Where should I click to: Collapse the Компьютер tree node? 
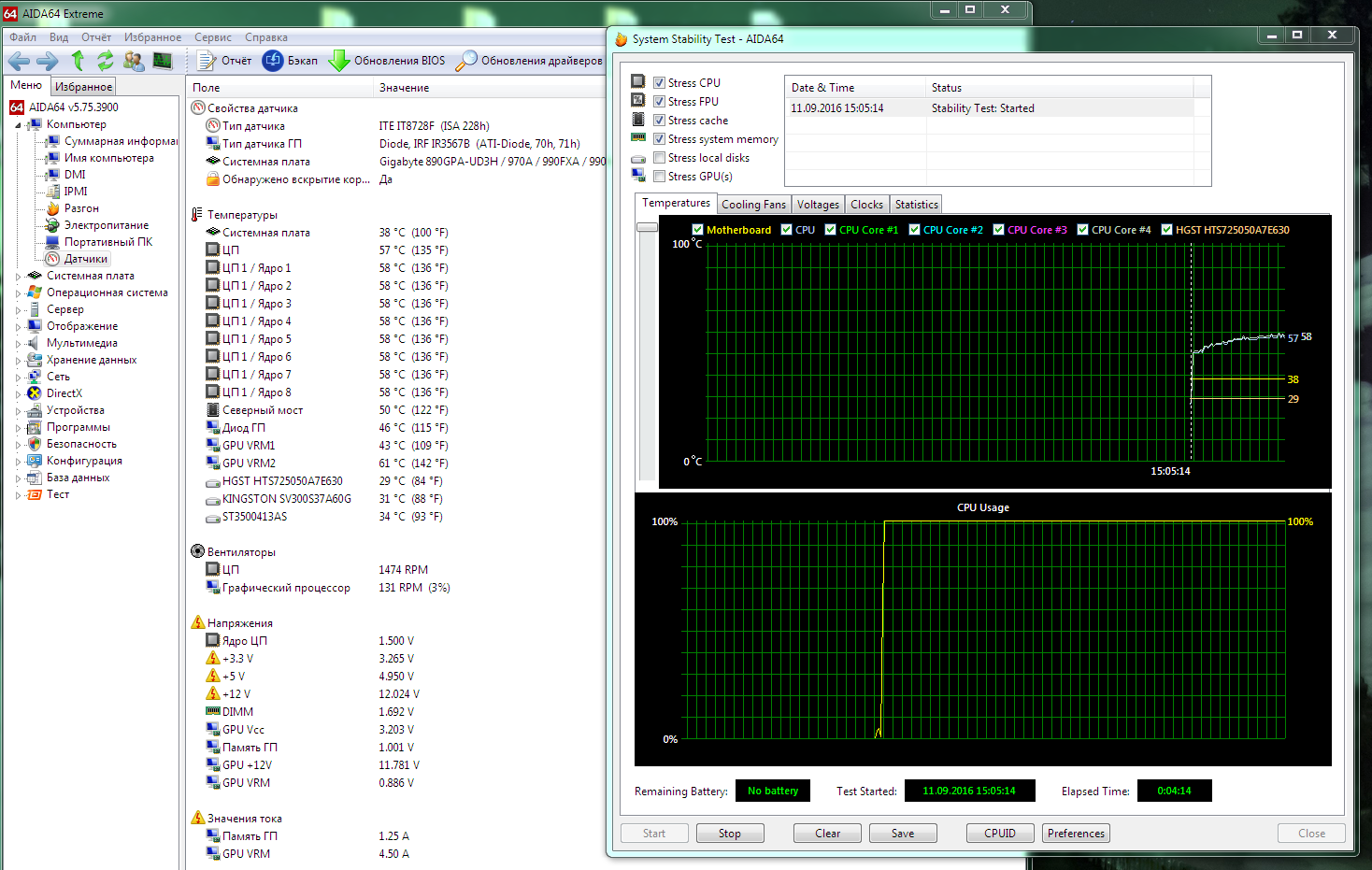[18, 125]
